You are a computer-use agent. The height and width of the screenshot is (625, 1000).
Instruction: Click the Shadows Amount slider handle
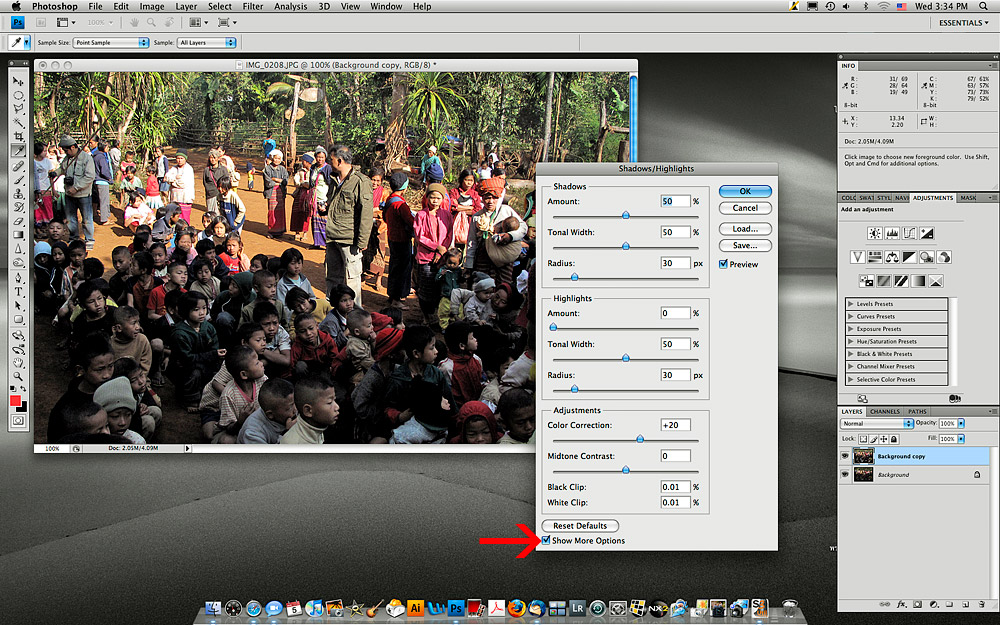[626, 215]
